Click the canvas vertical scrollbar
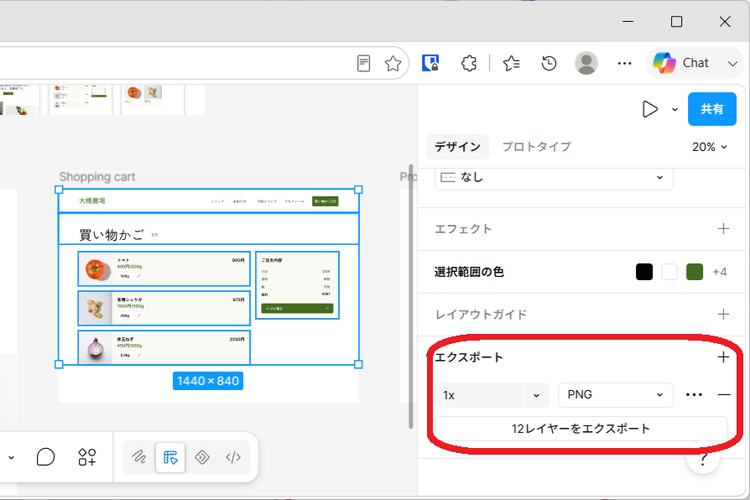Viewport: 750px width, 500px height. (x=411, y=297)
